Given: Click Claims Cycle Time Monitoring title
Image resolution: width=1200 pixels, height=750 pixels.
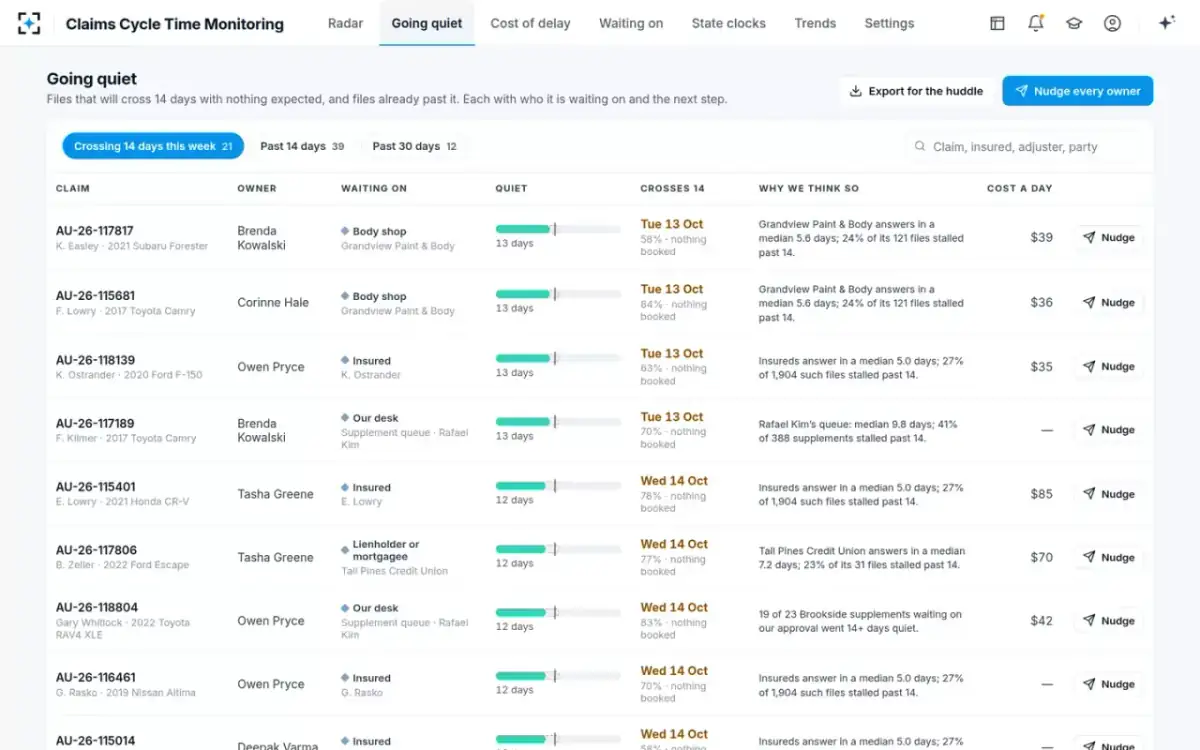Looking at the screenshot, I should click(x=174, y=24).
